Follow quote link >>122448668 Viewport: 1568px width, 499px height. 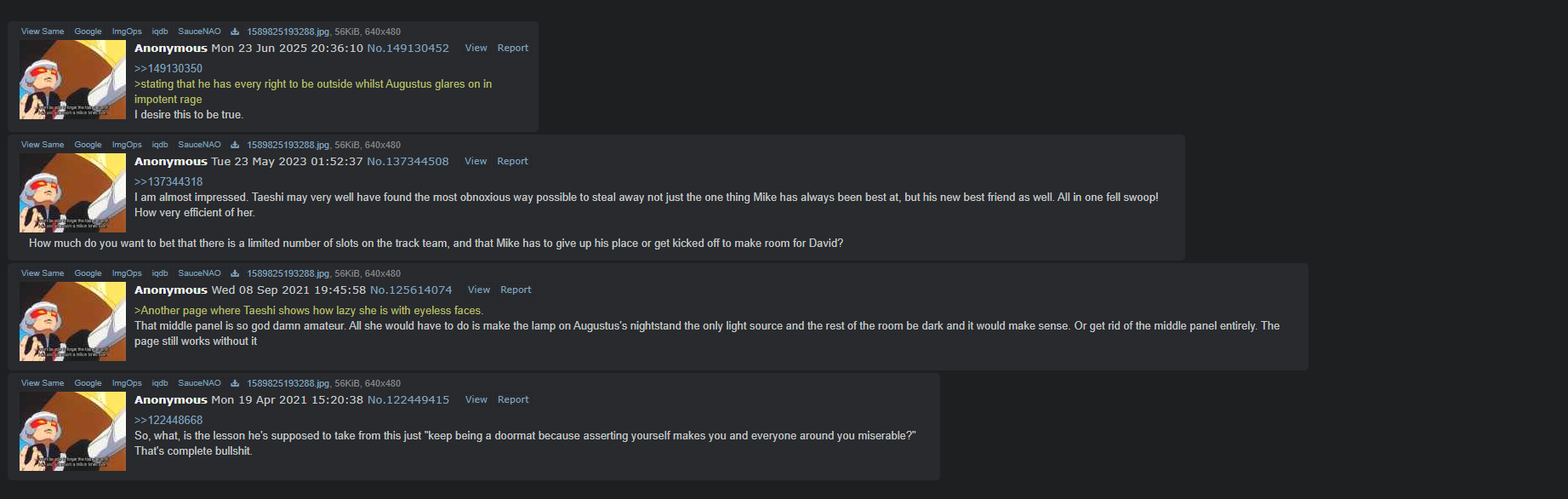pos(168,420)
